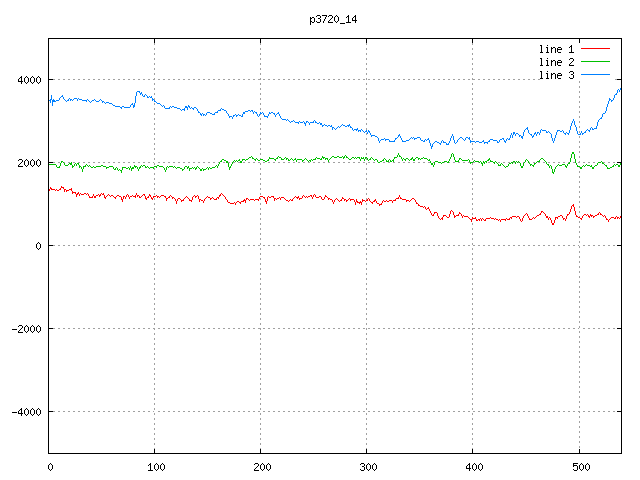Viewport: 640px width, 480px height.
Task: Click the red curve's start at the left edge
Action: tap(51, 188)
